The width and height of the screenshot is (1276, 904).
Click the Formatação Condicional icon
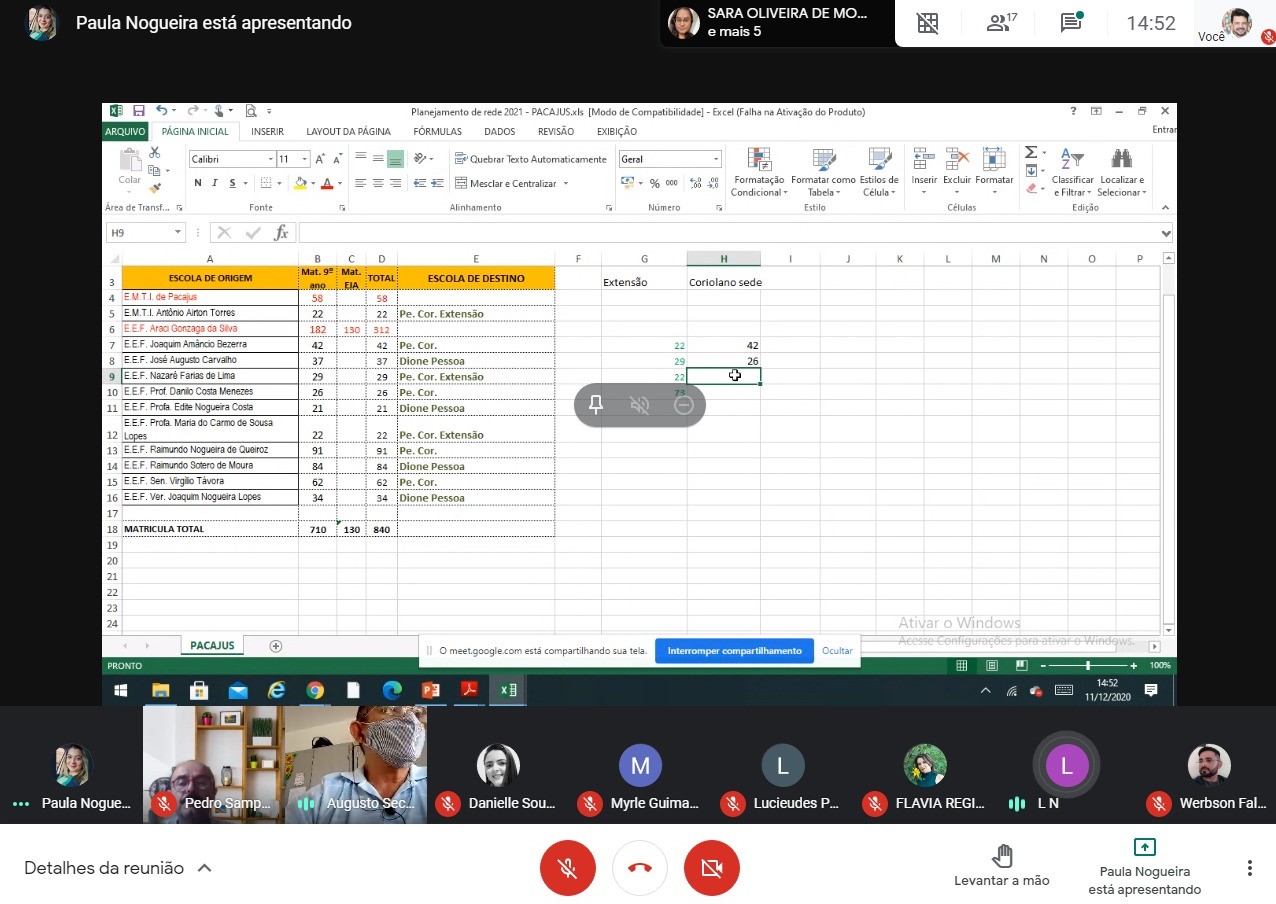(x=759, y=161)
